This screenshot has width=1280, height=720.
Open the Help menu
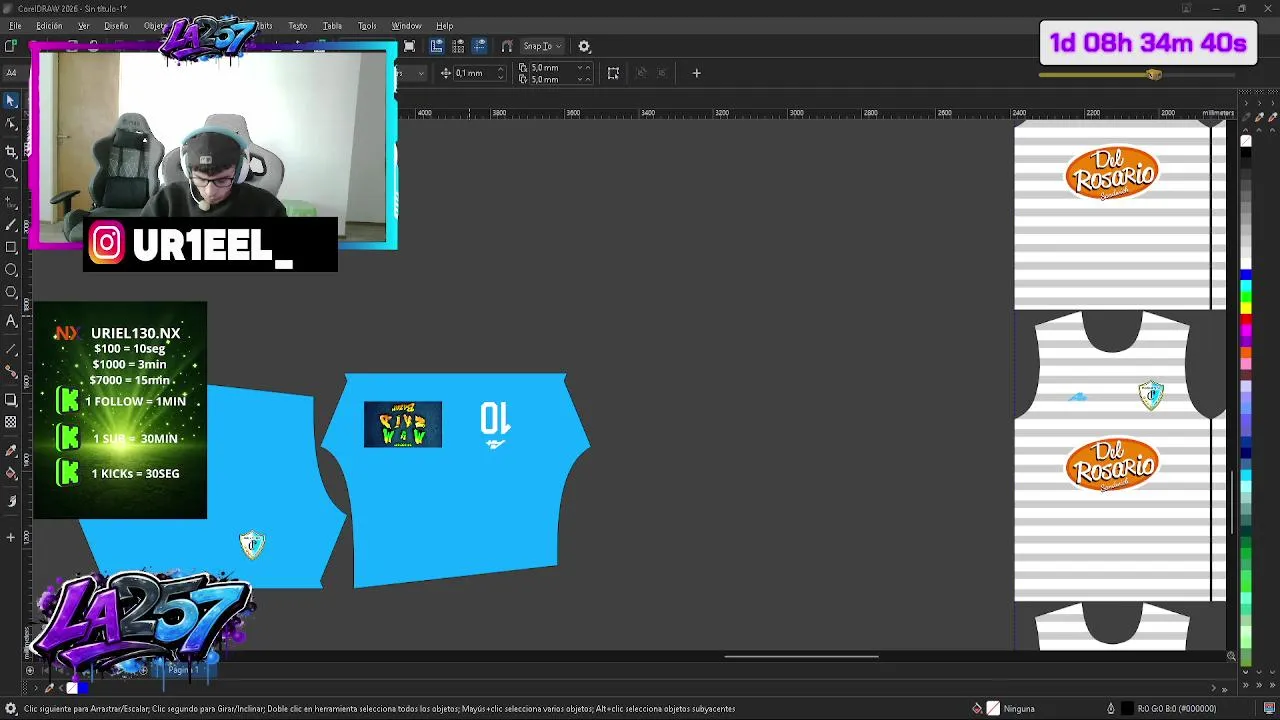coord(444,26)
